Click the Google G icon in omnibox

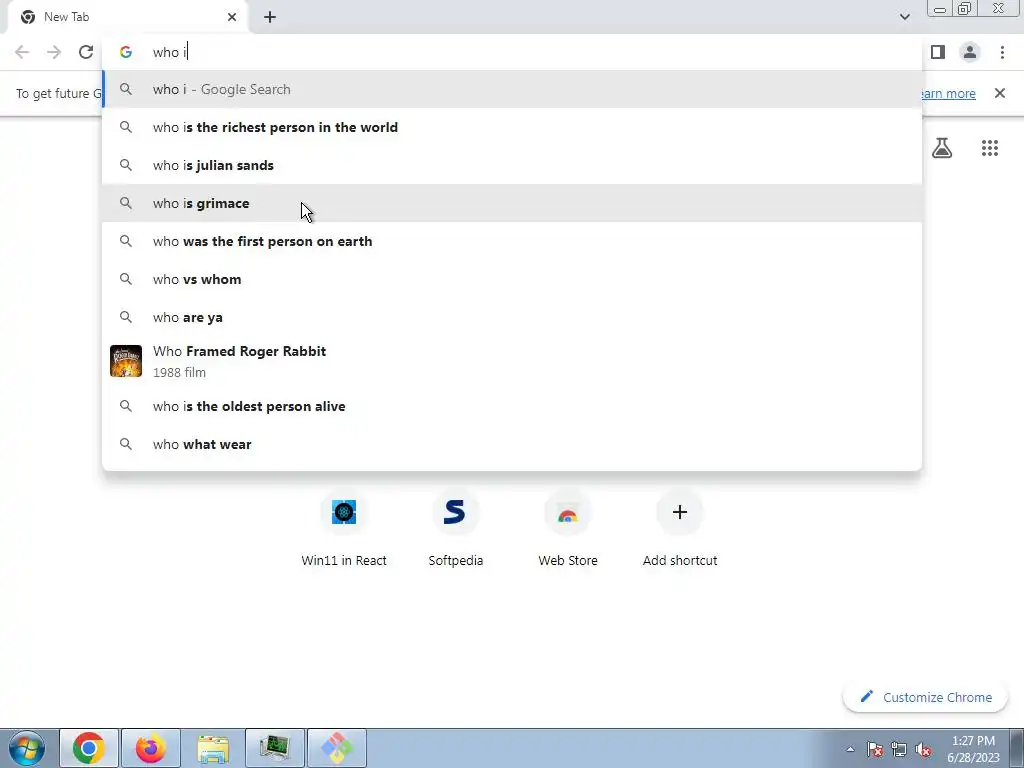pos(126,52)
